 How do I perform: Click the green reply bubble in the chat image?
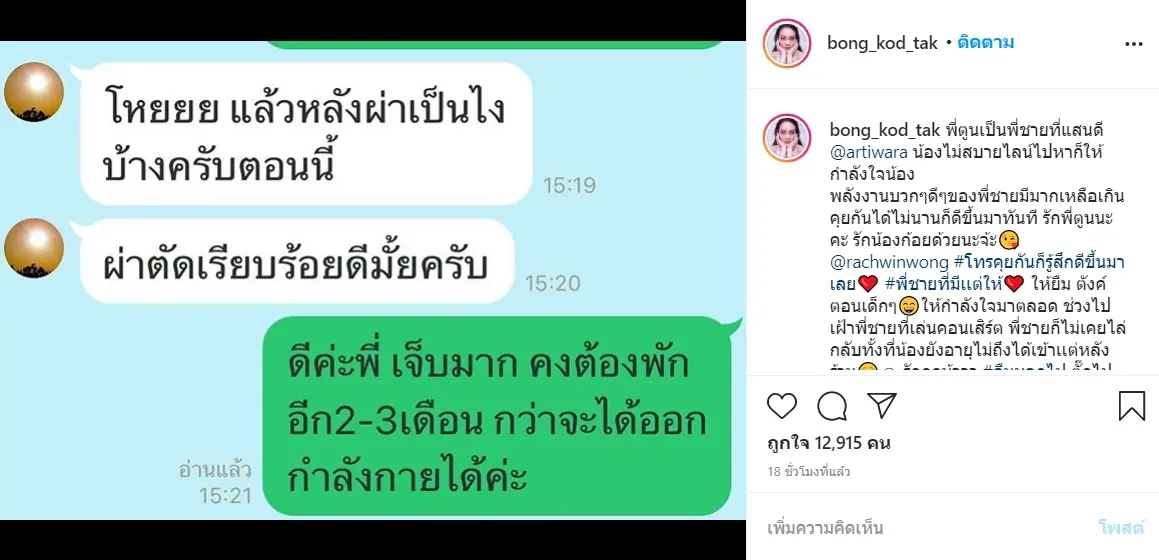[x=497, y=417]
